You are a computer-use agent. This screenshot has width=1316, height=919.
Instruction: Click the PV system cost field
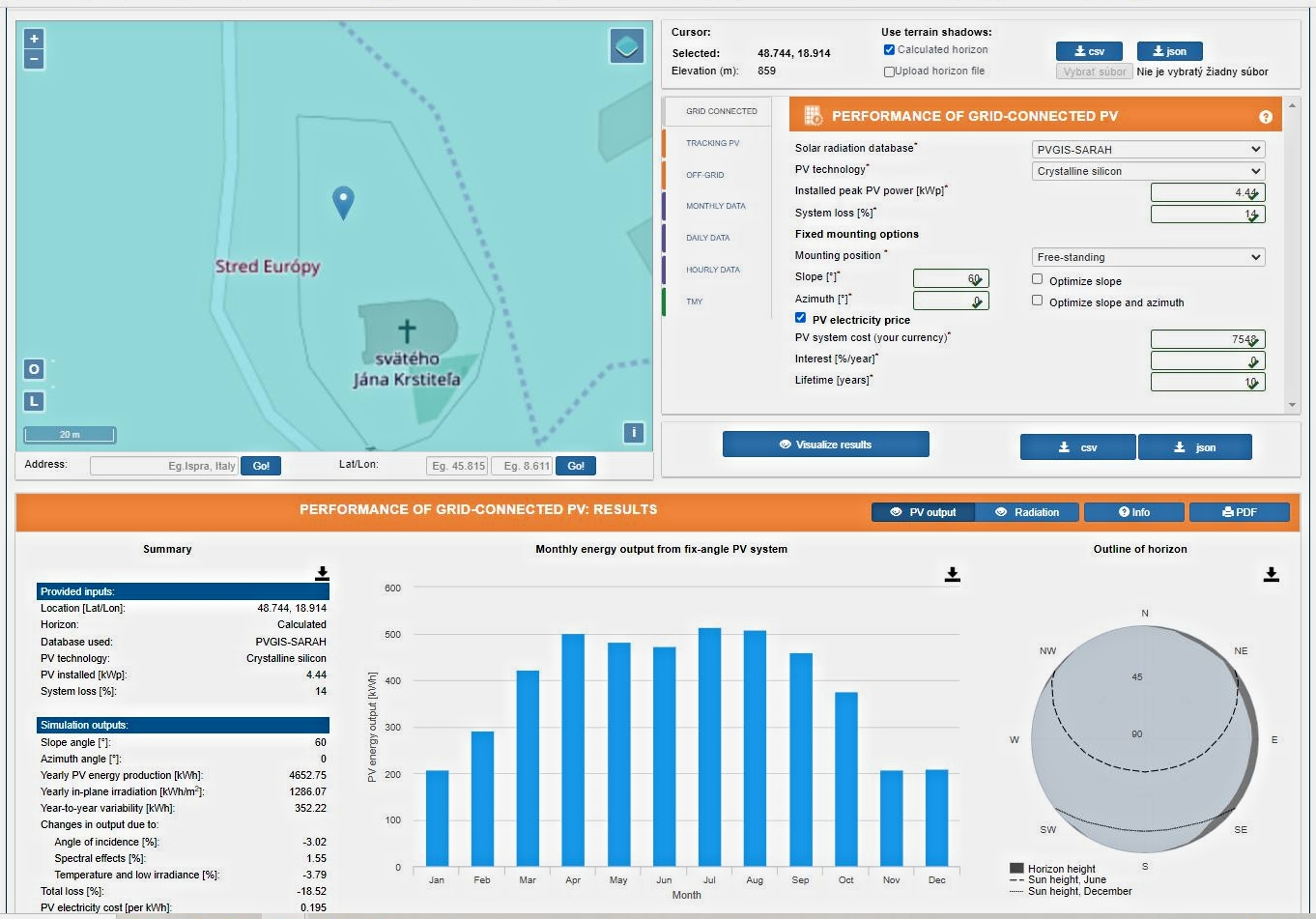tap(1208, 339)
